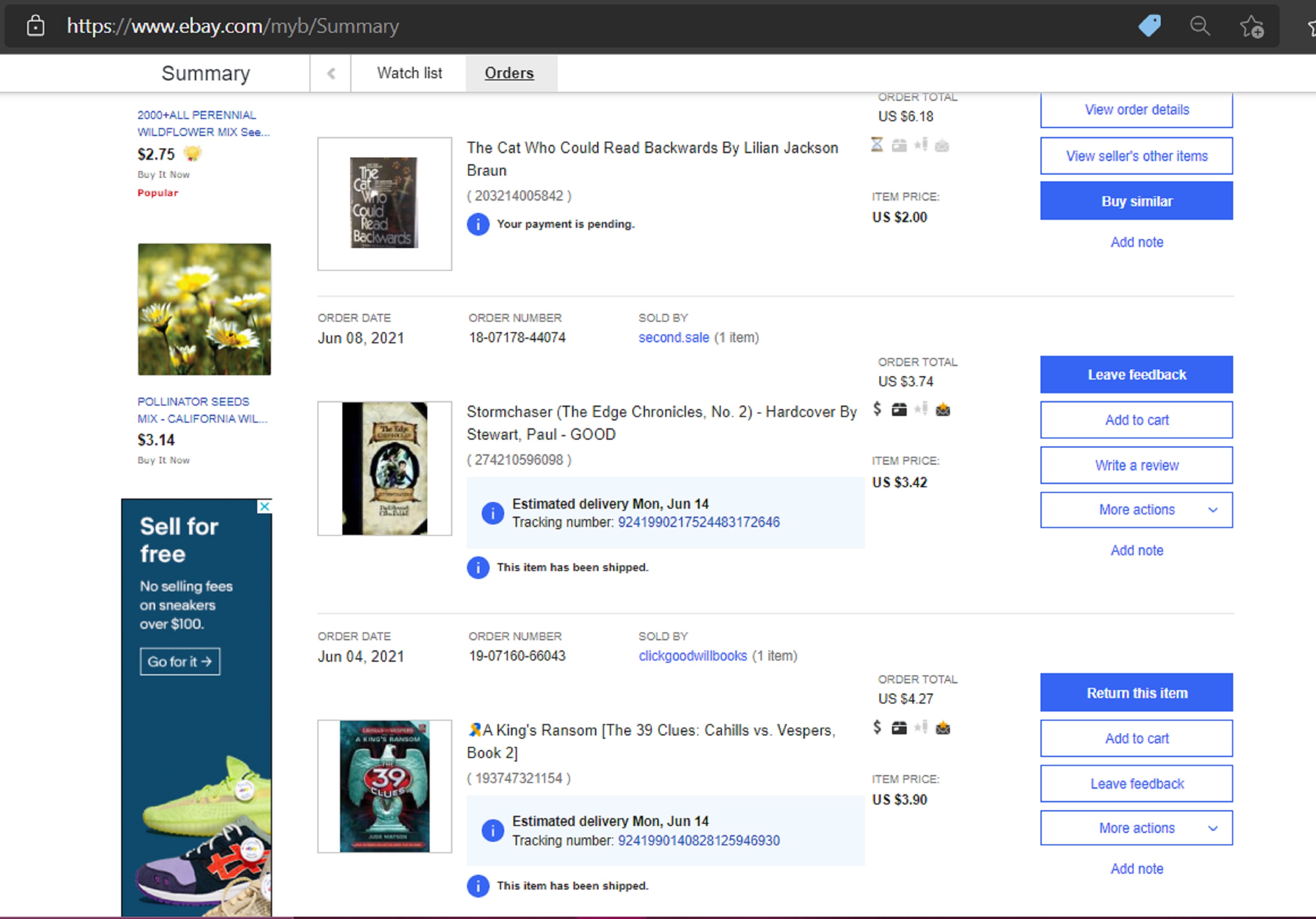Click the site lock icon in address bar
1316x919 pixels.
tap(36, 26)
